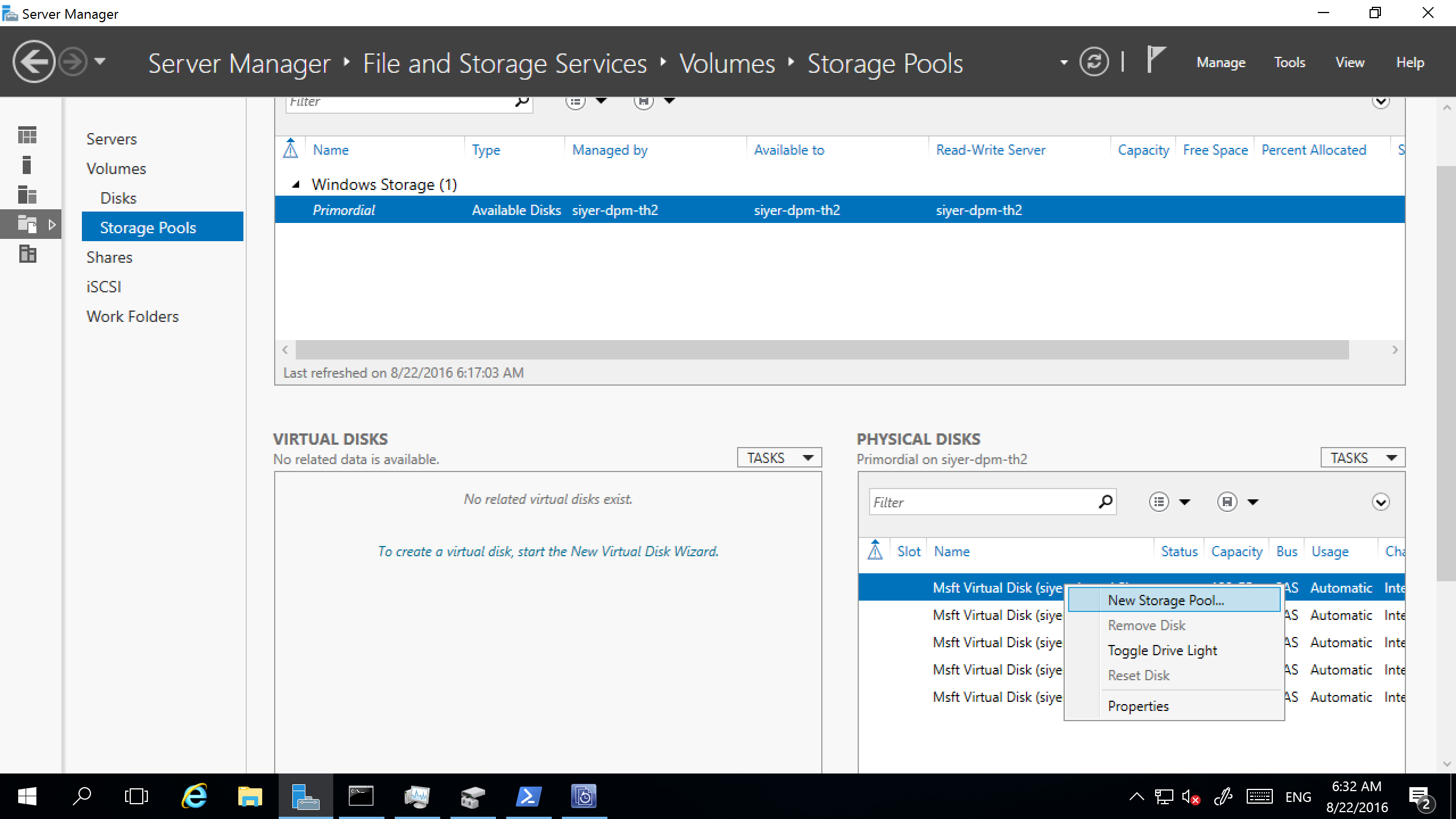Select Properties from context menu
1456x819 pixels.
pyautogui.click(x=1138, y=705)
